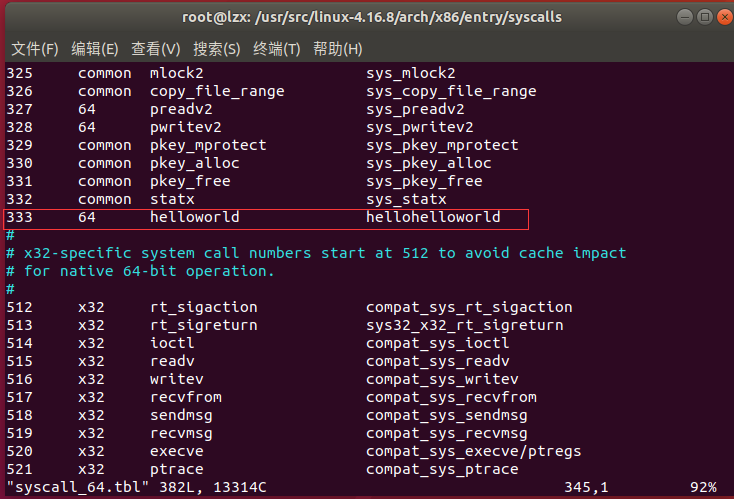Click sys_pwritev2 entry point
This screenshot has height=499, width=734.
pyautogui.click(x=420, y=127)
